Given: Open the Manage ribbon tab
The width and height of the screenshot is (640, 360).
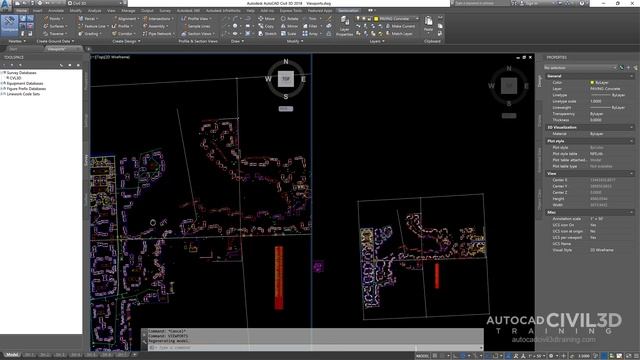Looking at the screenshot, I should (x=128, y=11).
